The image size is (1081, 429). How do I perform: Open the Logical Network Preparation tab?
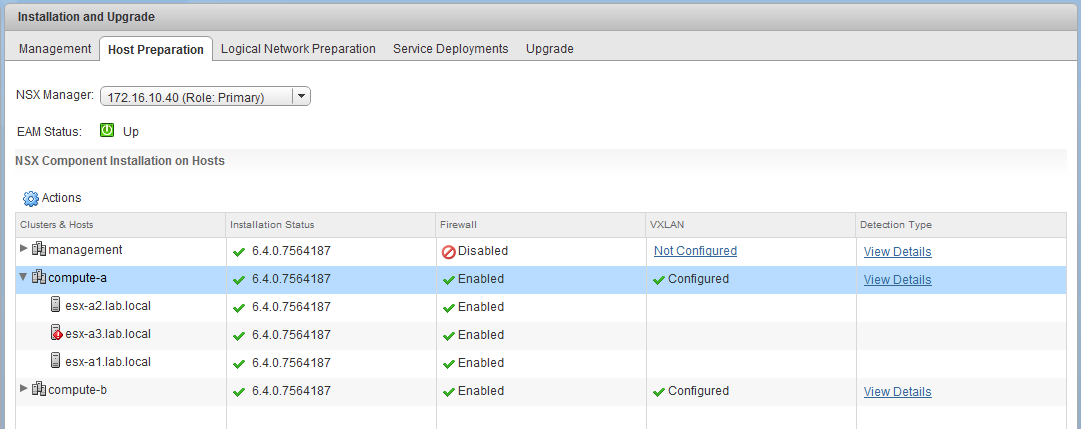coord(298,49)
